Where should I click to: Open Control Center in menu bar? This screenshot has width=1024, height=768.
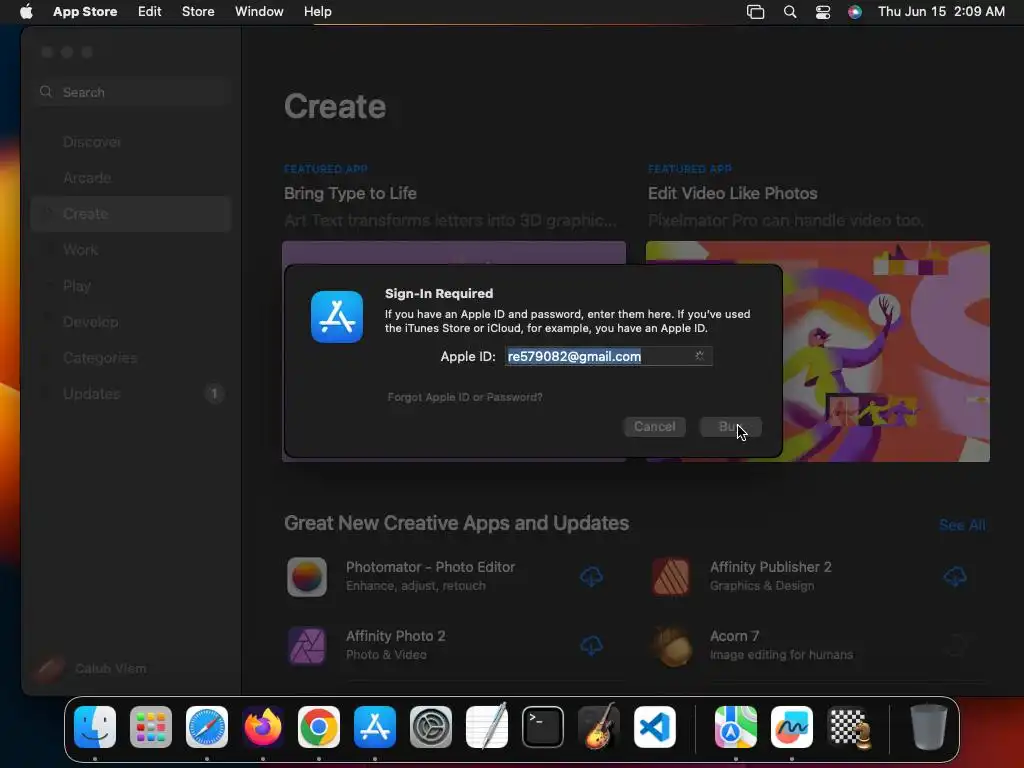823,12
